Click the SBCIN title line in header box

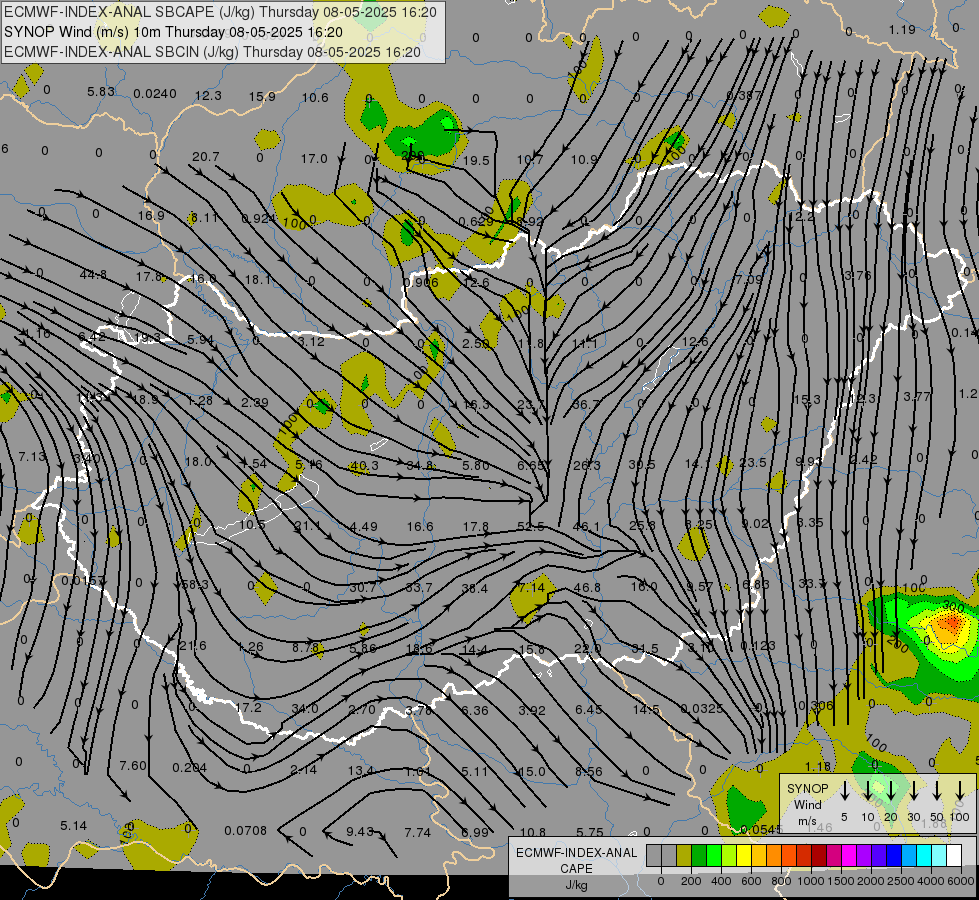pos(212,52)
